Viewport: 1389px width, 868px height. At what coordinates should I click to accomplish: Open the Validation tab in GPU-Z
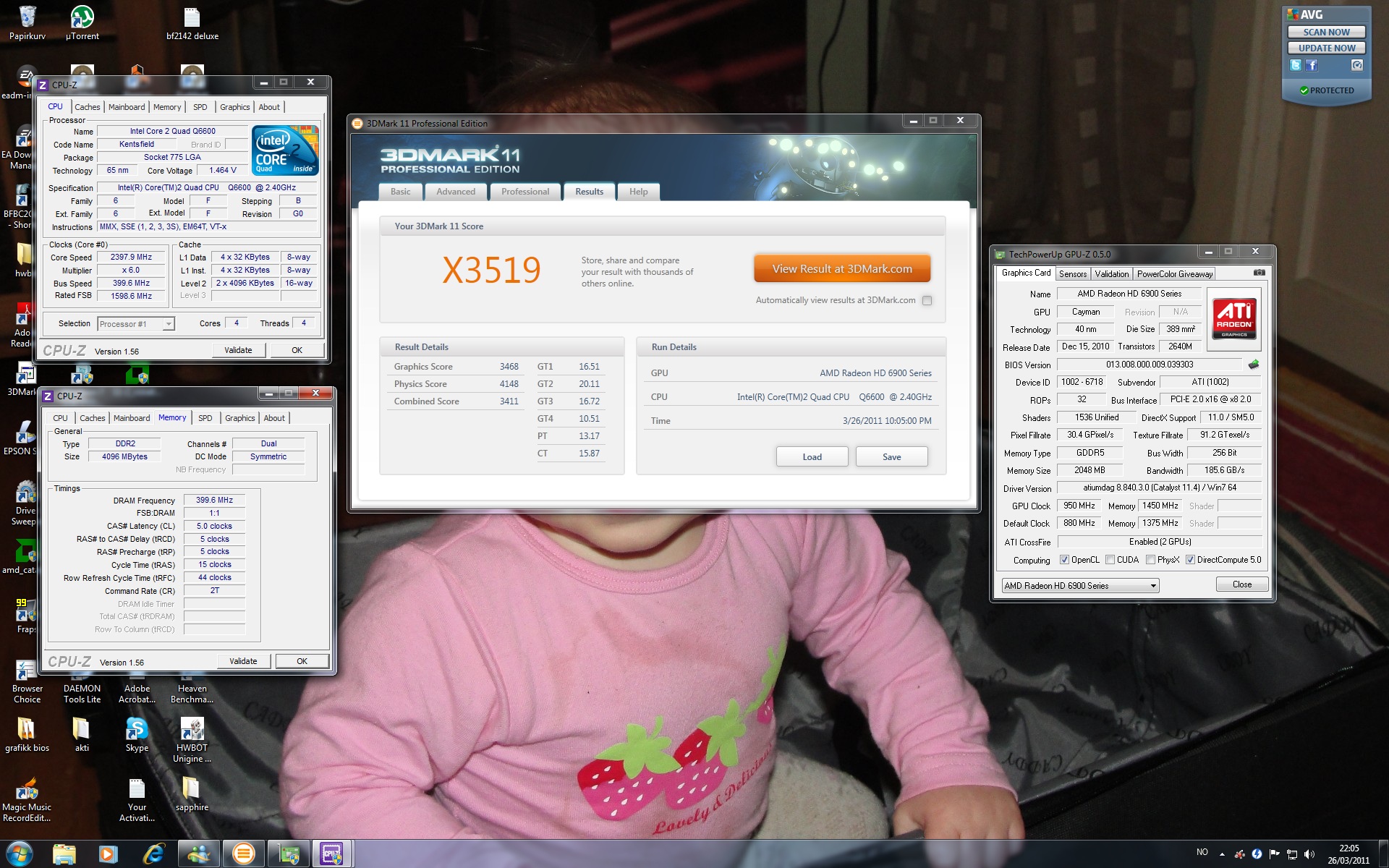click(1112, 274)
